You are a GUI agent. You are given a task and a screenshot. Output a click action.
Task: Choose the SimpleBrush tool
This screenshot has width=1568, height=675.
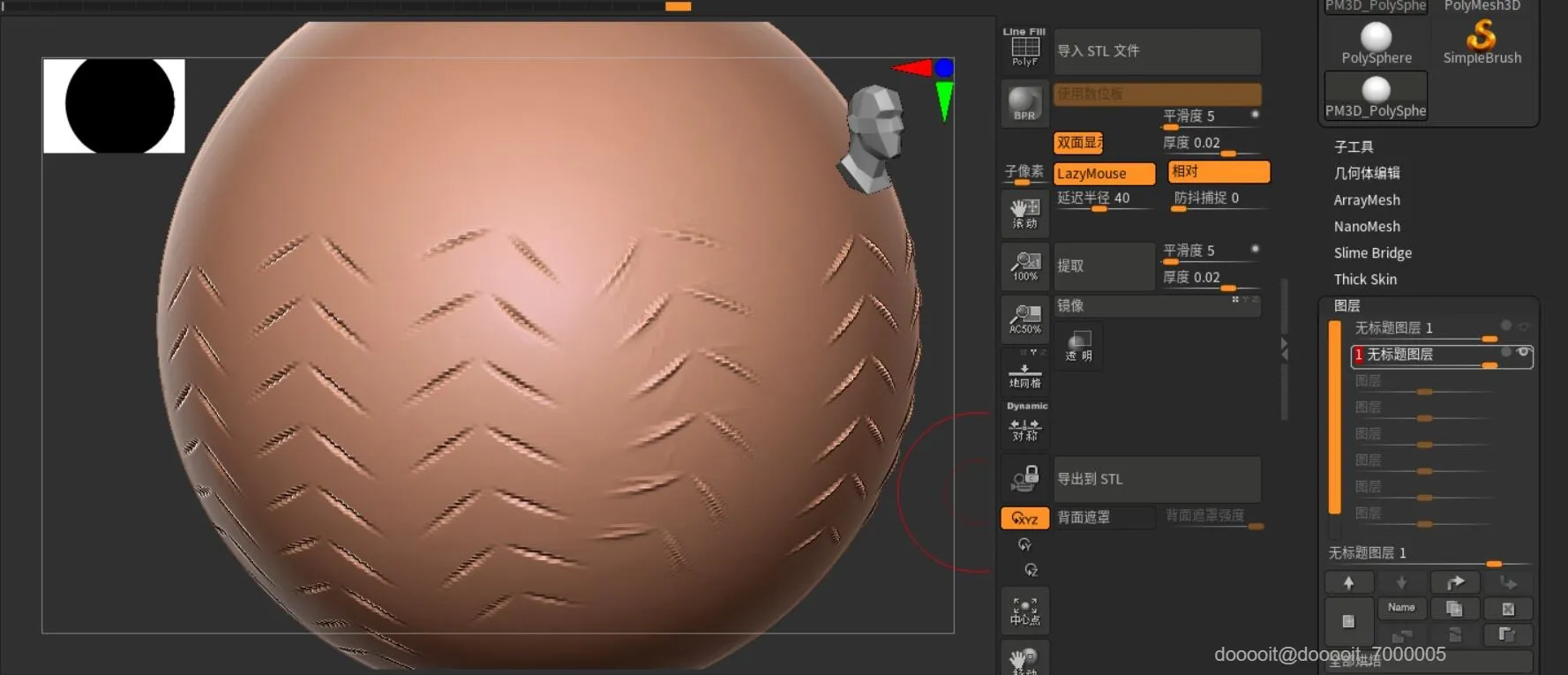(x=1482, y=43)
